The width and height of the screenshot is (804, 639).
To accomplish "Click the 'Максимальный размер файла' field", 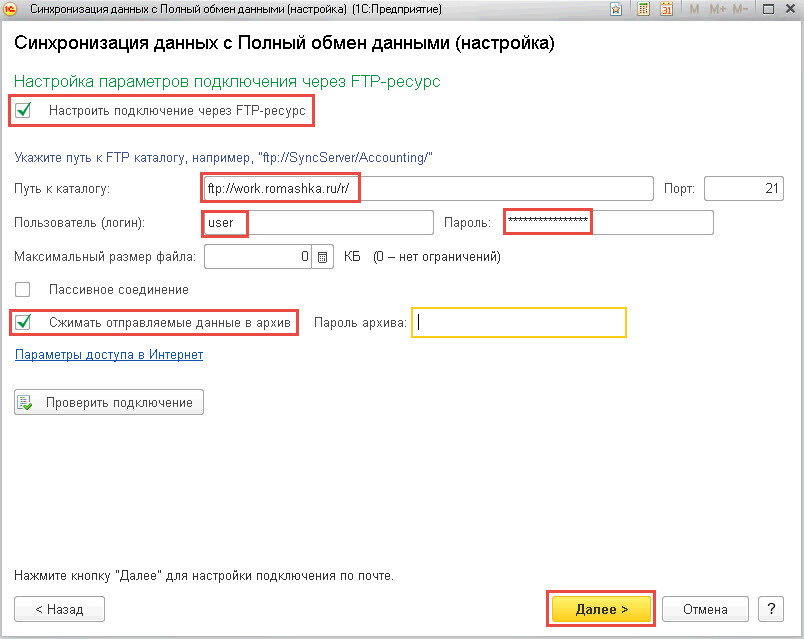I will click(258, 257).
